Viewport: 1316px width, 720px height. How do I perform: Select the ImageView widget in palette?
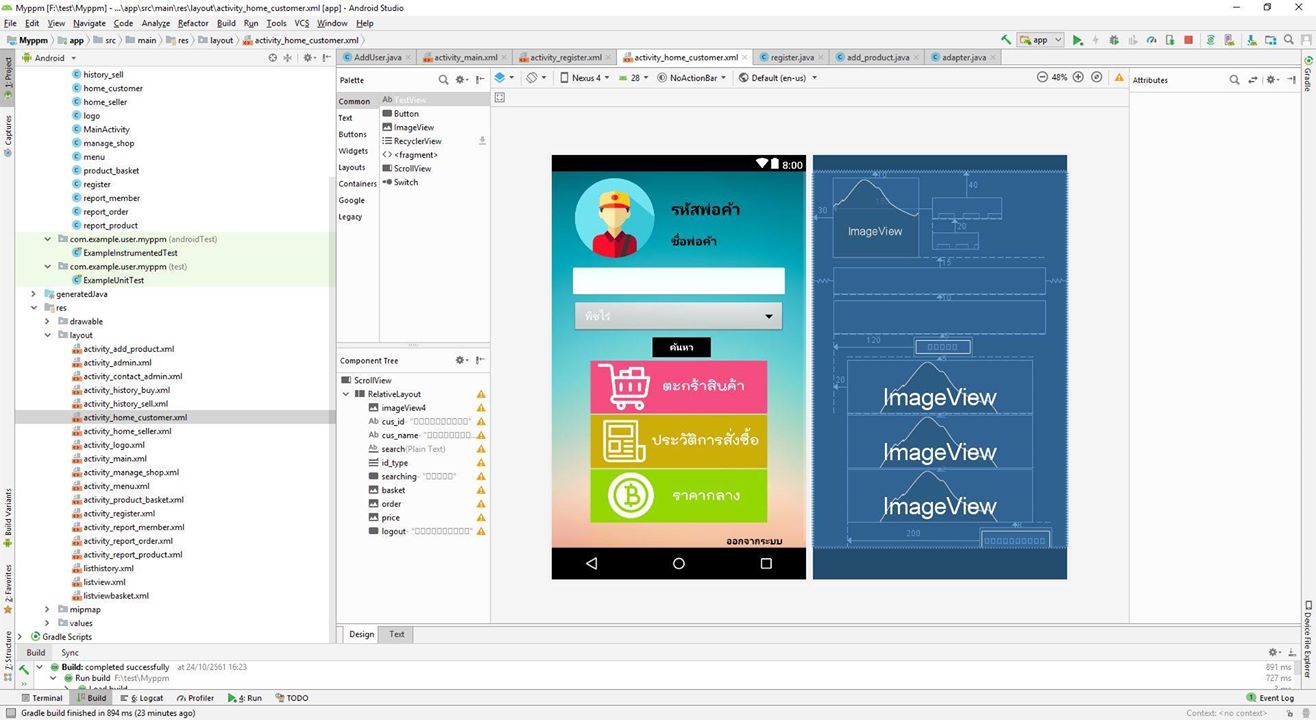point(408,127)
